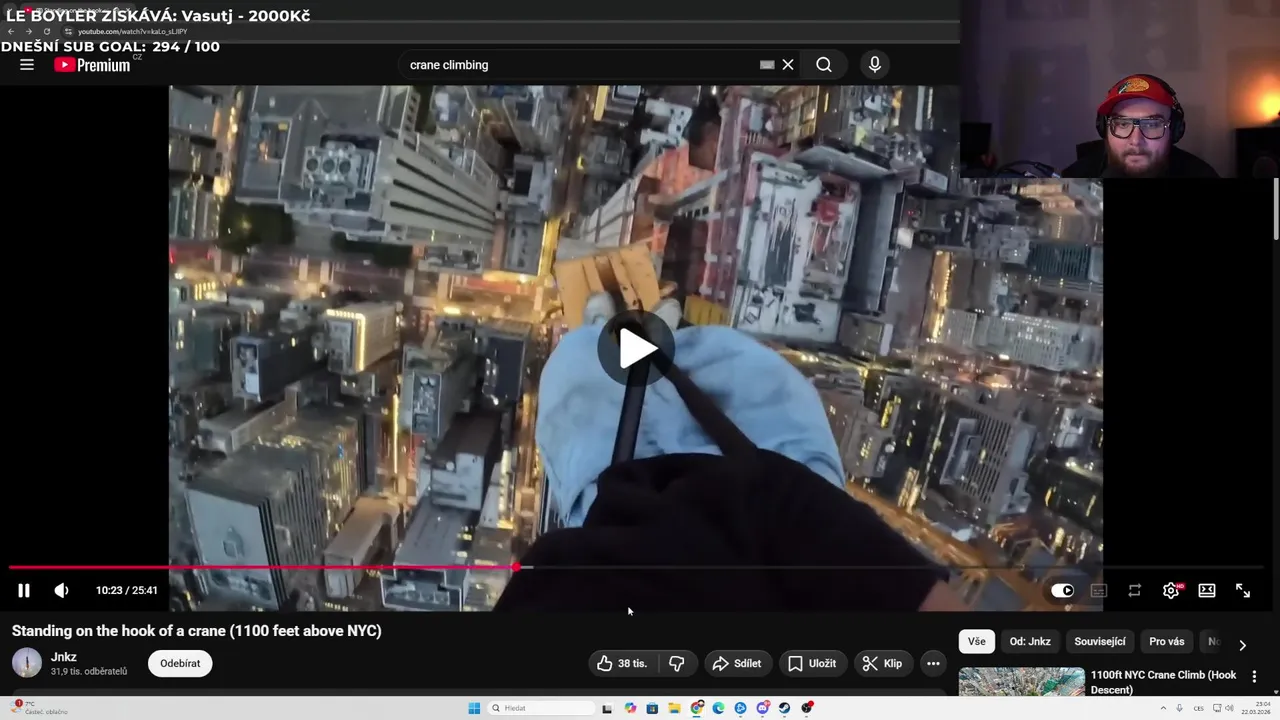1280x720 pixels.
Task: Toggle the autoplay switch in player
Action: coord(1062,591)
